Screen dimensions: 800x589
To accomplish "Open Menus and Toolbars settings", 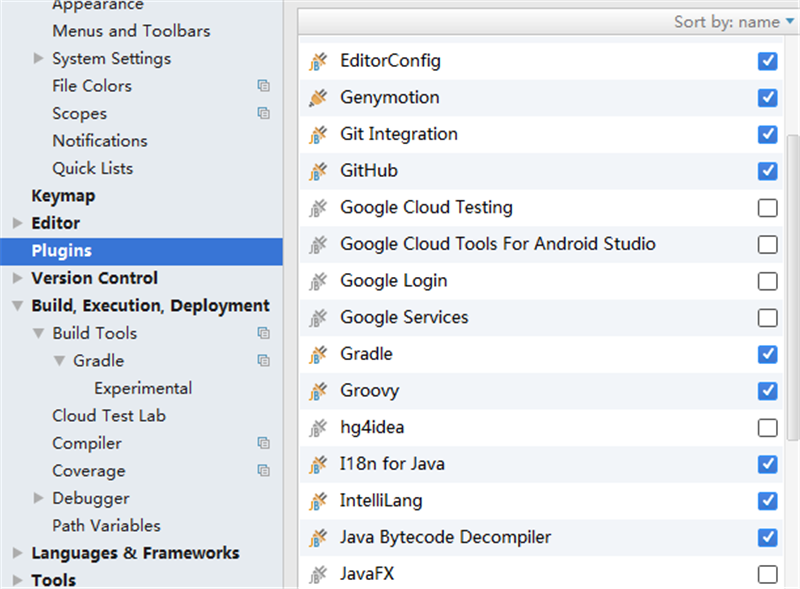I will (x=131, y=31).
